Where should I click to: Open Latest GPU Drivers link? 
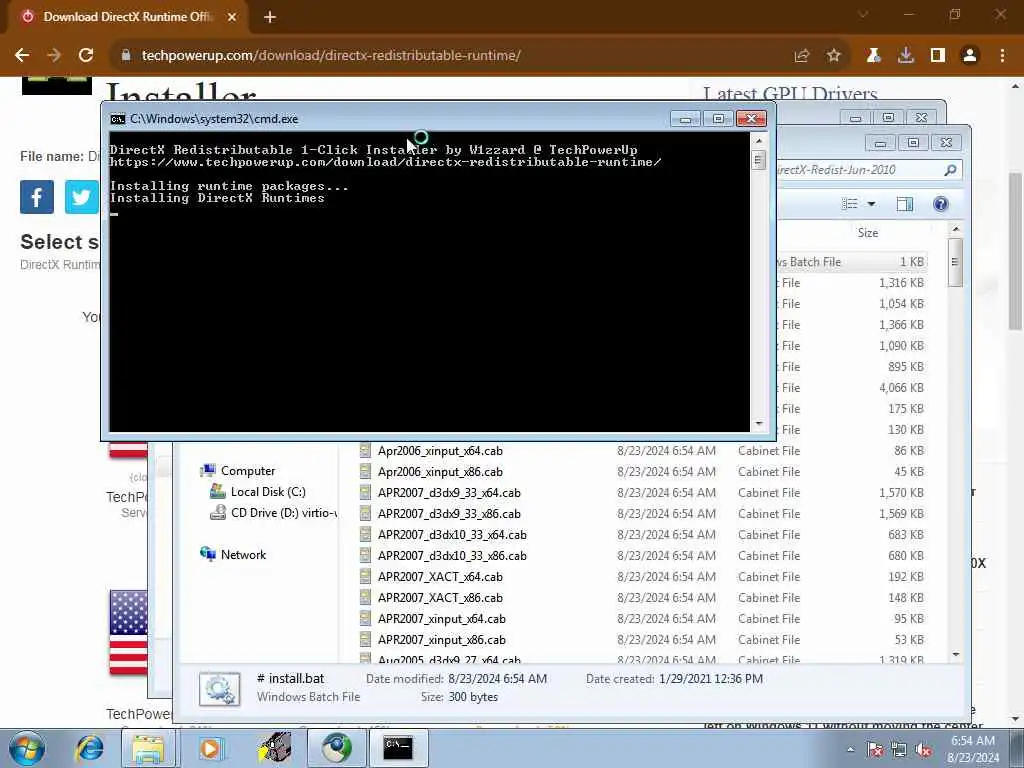point(790,94)
